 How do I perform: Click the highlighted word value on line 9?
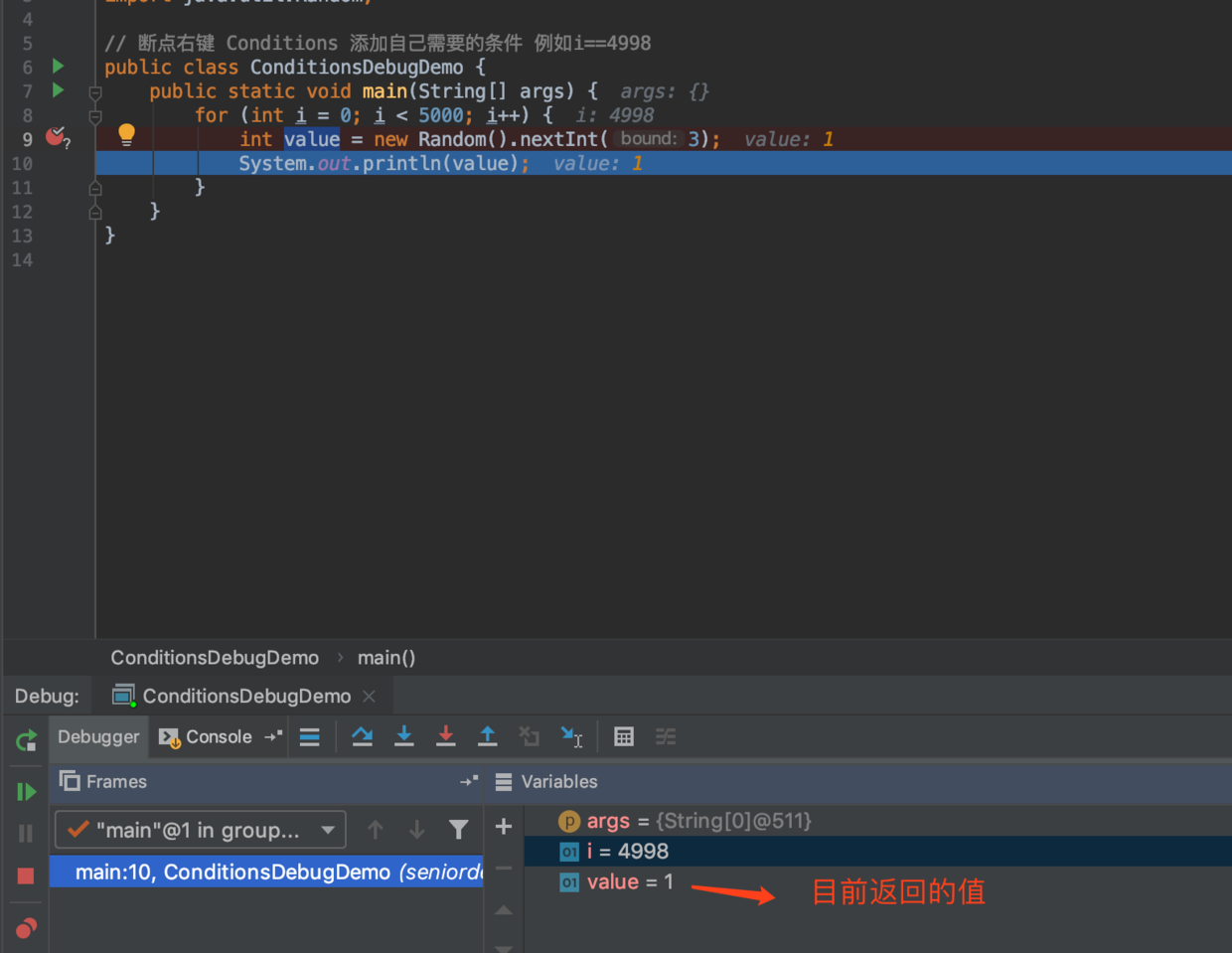point(312,139)
